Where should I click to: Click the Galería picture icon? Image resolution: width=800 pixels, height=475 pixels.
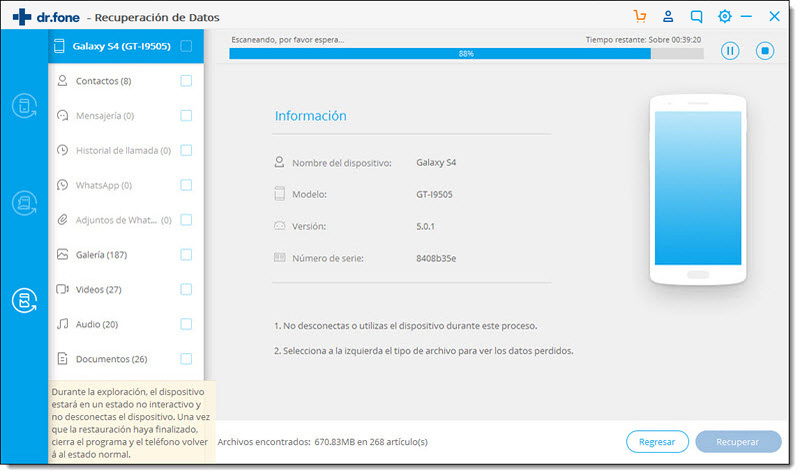62,254
